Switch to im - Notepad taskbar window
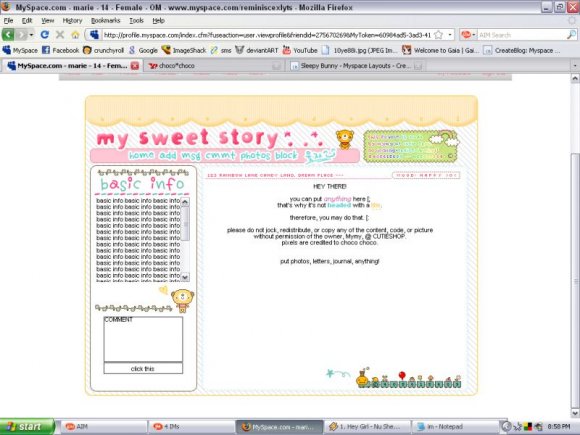 click(x=455, y=426)
